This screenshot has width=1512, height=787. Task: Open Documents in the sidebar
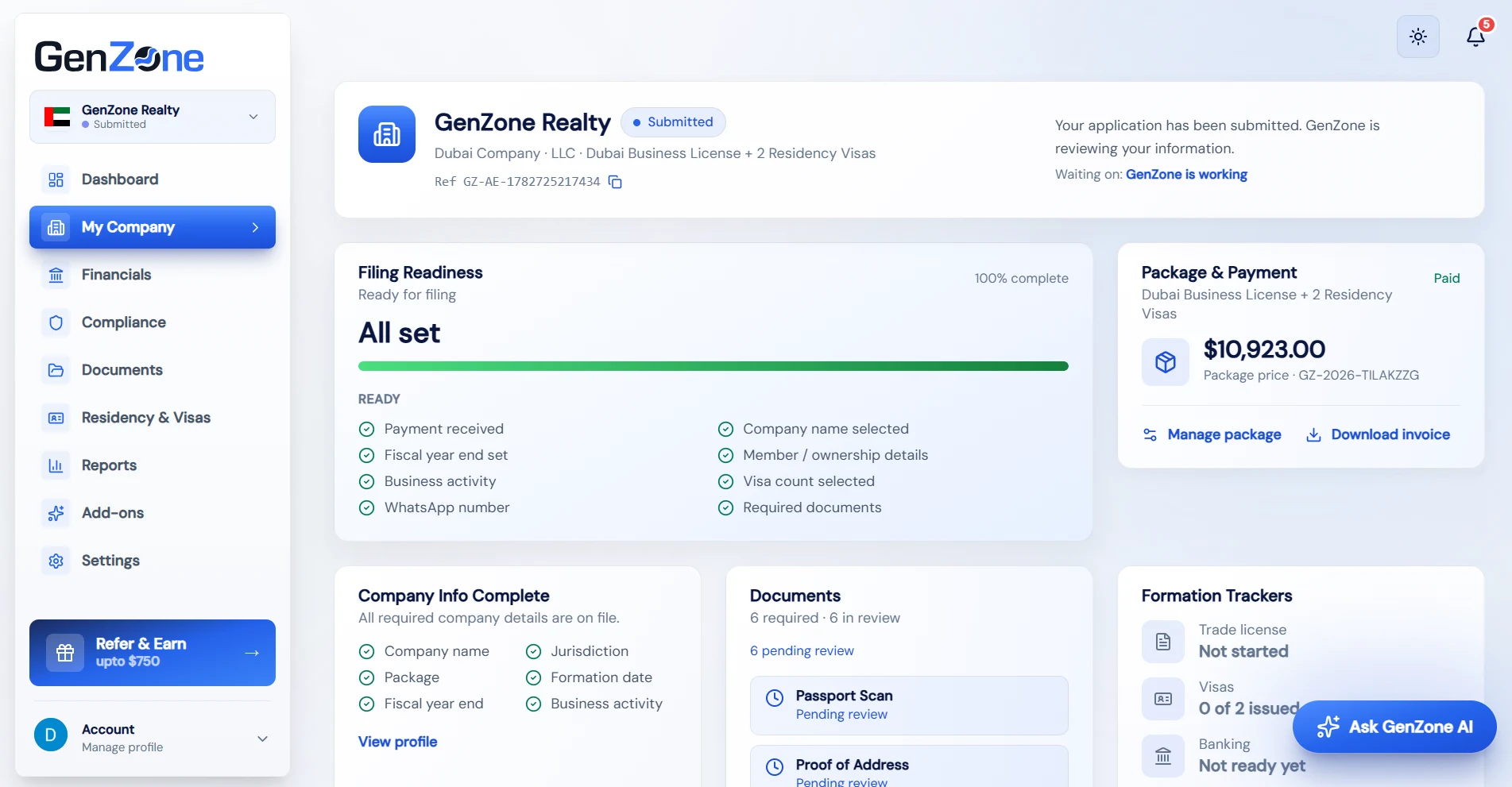coord(153,370)
